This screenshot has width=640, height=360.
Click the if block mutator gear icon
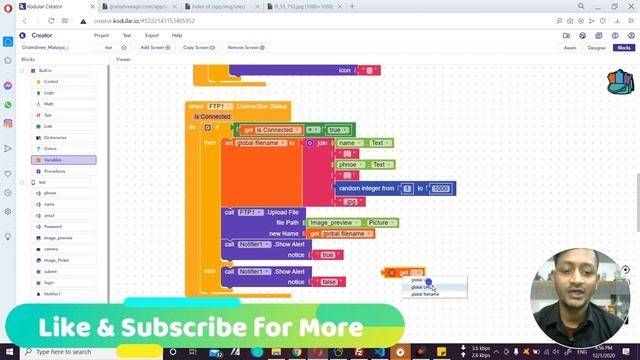coord(208,128)
